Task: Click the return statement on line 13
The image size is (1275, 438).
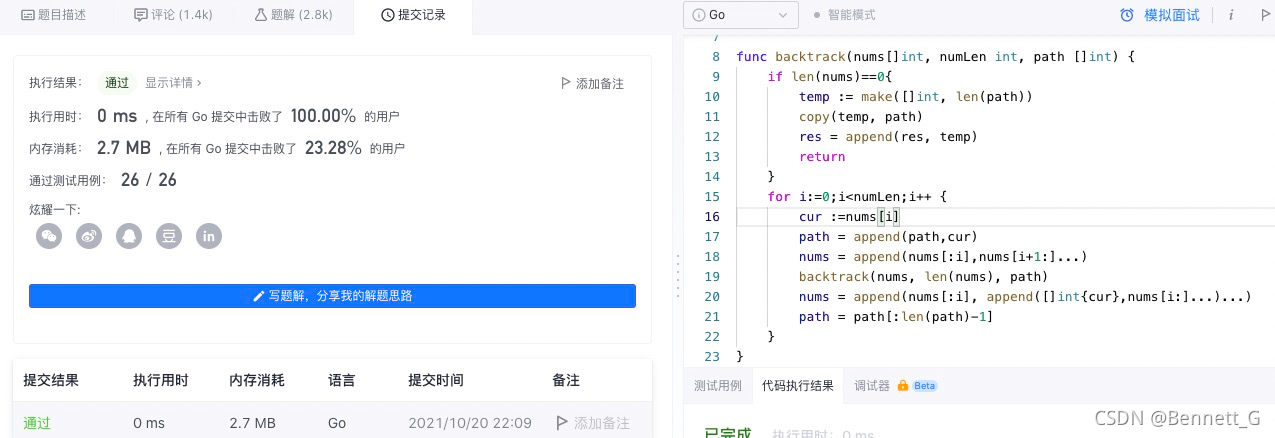Action: point(822,156)
